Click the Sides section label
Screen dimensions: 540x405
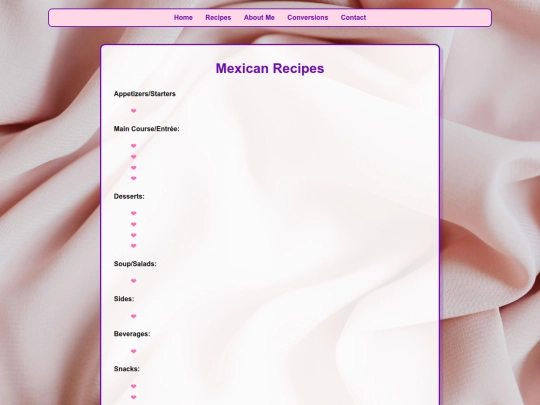click(x=124, y=299)
